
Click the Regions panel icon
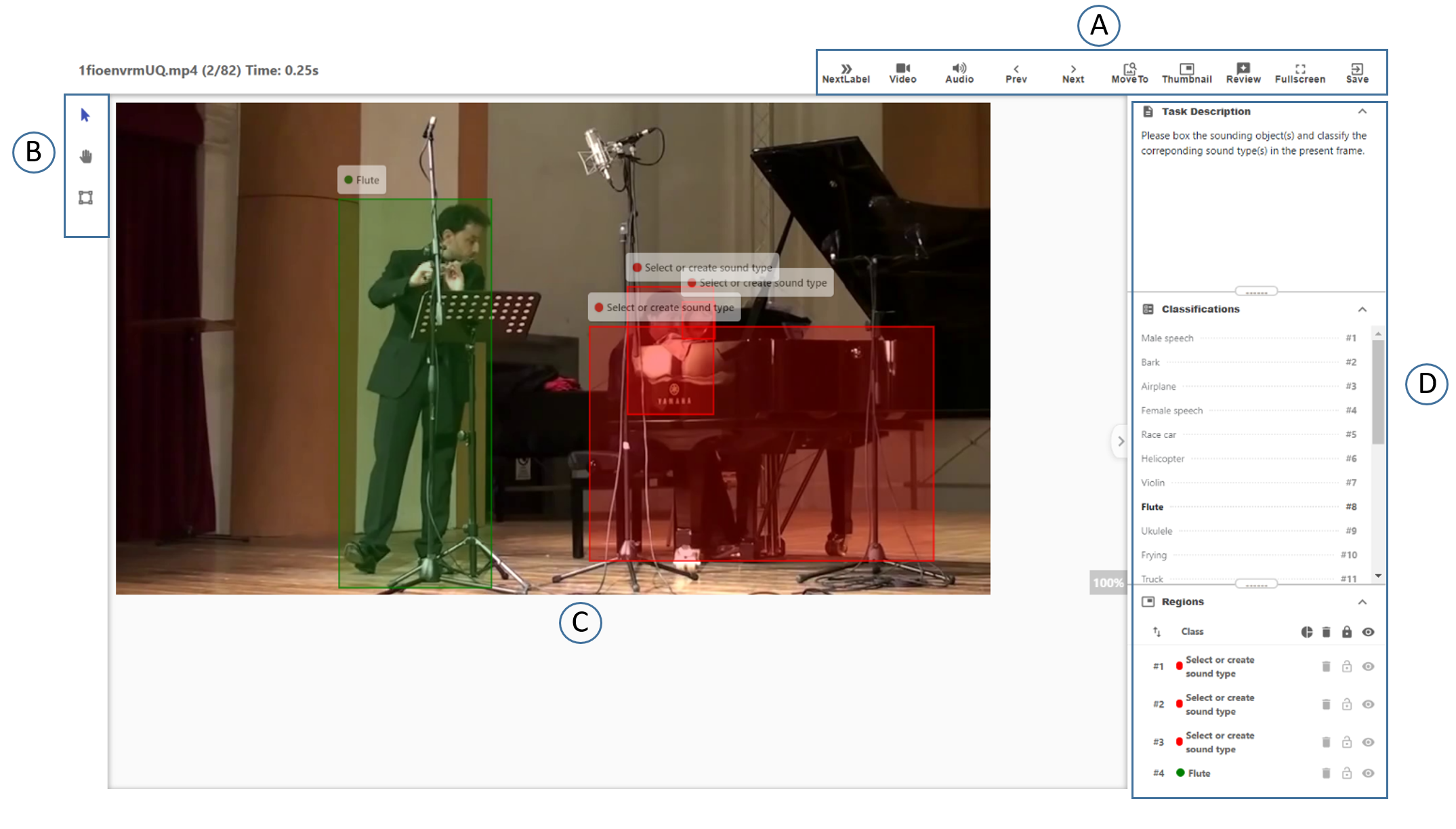[1148, 602]
